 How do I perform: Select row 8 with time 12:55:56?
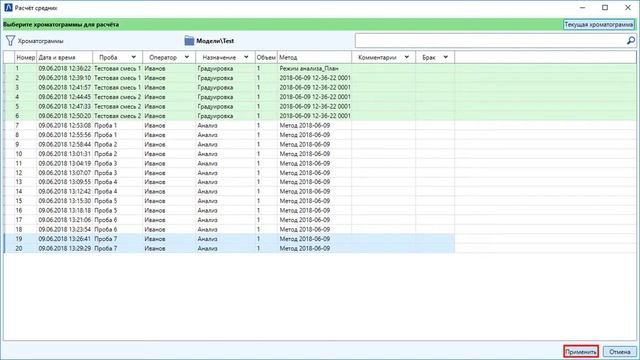tap(229, 135)
